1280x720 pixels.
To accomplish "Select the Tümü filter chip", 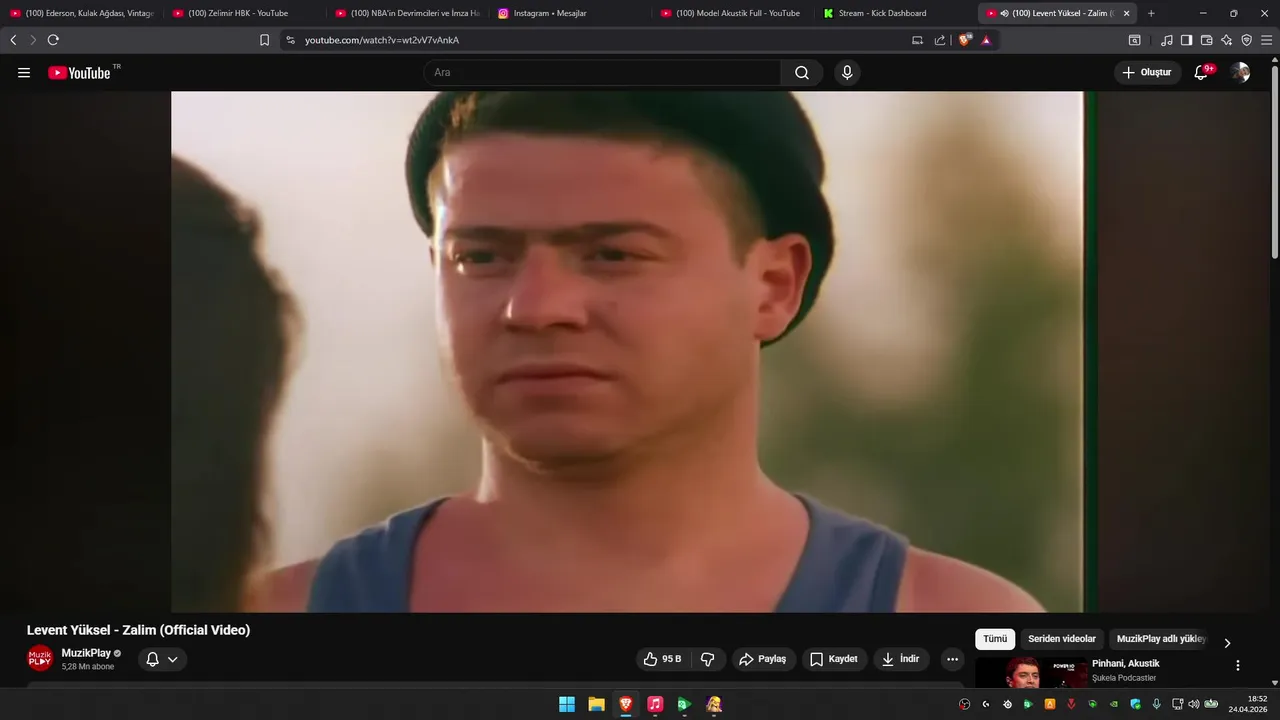I will coord(995,639).
